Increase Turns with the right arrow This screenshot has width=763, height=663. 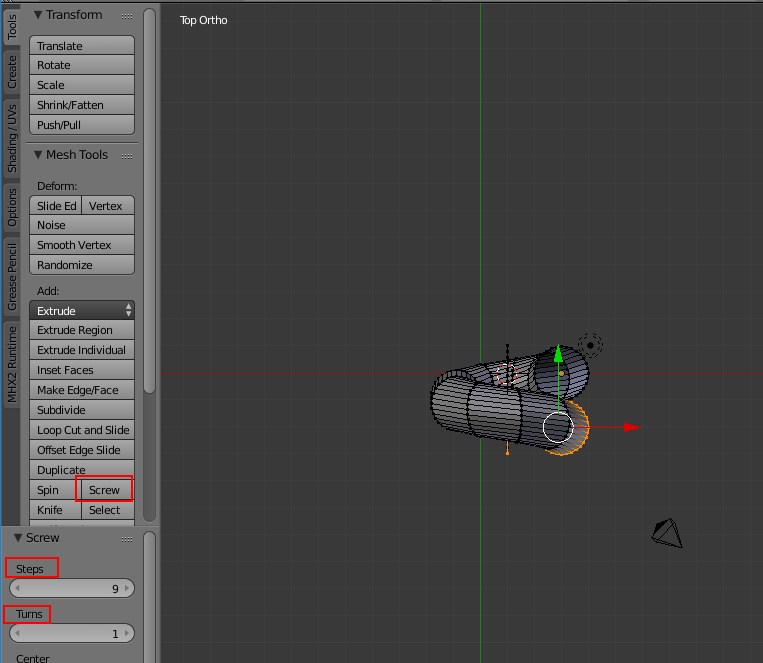tap(127, 634)
